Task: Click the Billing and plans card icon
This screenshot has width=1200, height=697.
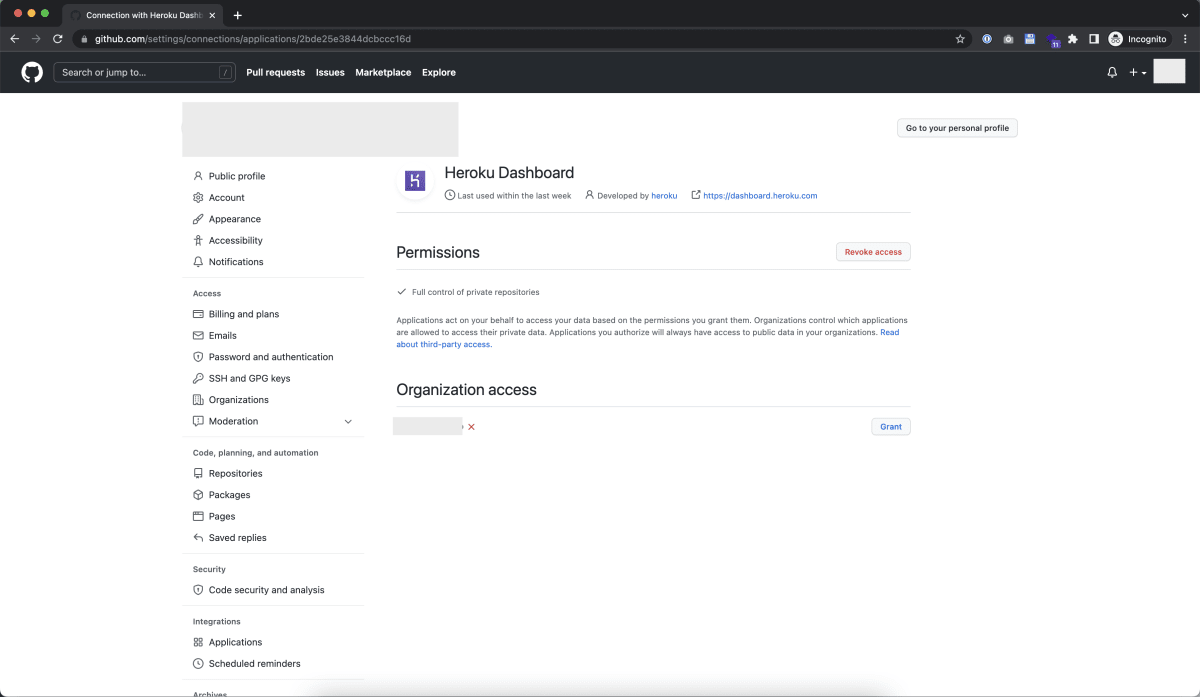Action: point(198,314)
